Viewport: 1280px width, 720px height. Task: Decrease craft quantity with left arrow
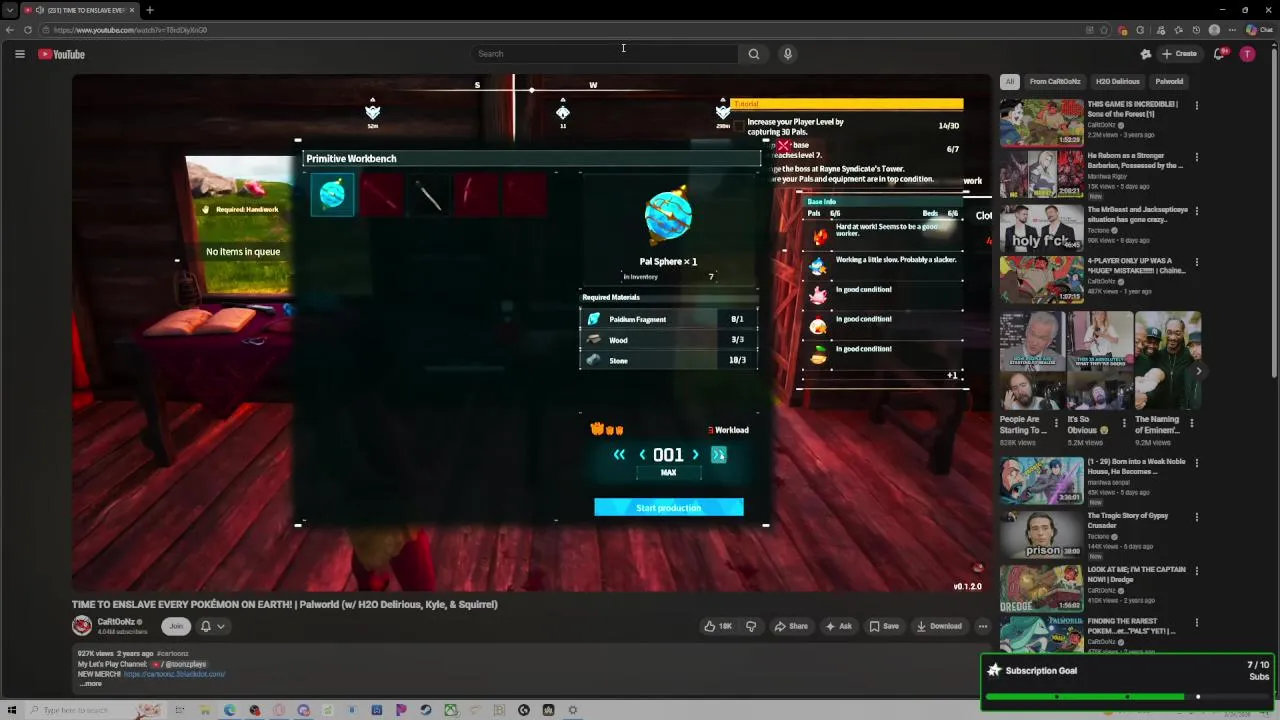coord(642,455)
